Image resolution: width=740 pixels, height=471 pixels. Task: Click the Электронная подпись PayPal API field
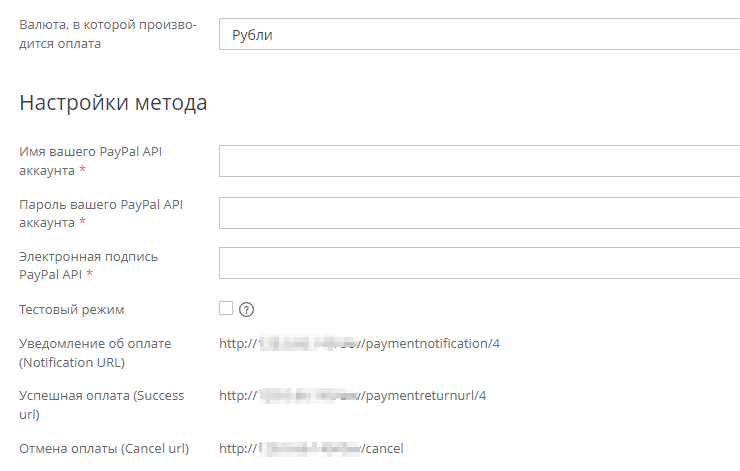pyautogui.click(x=479, y=264)
